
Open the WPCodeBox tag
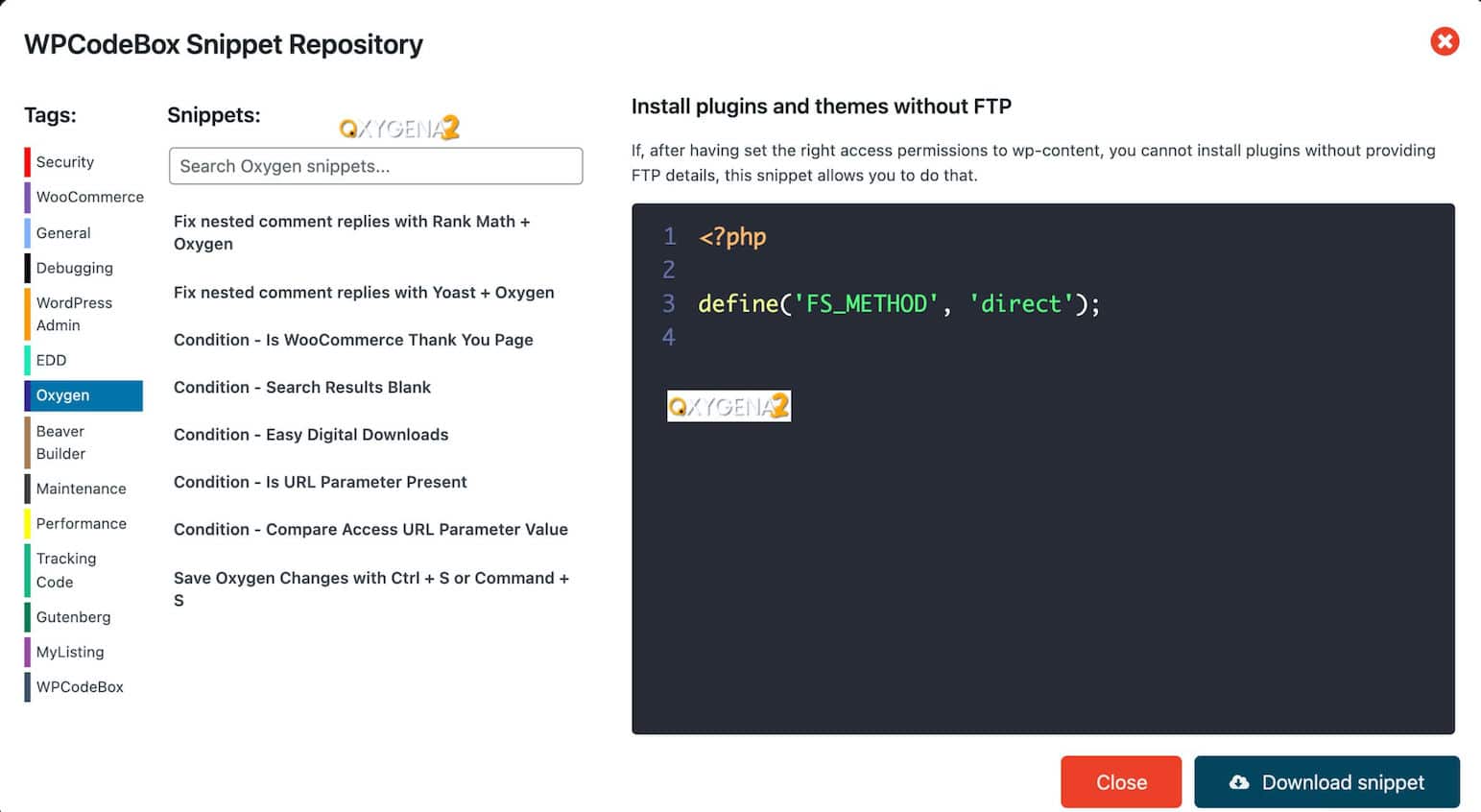(x=80, y=687)
